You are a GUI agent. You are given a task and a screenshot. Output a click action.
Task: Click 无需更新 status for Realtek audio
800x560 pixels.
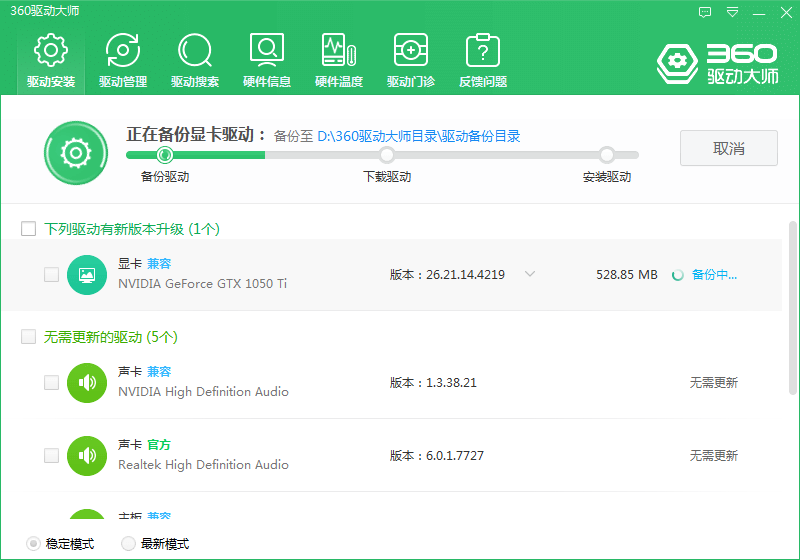714,456
